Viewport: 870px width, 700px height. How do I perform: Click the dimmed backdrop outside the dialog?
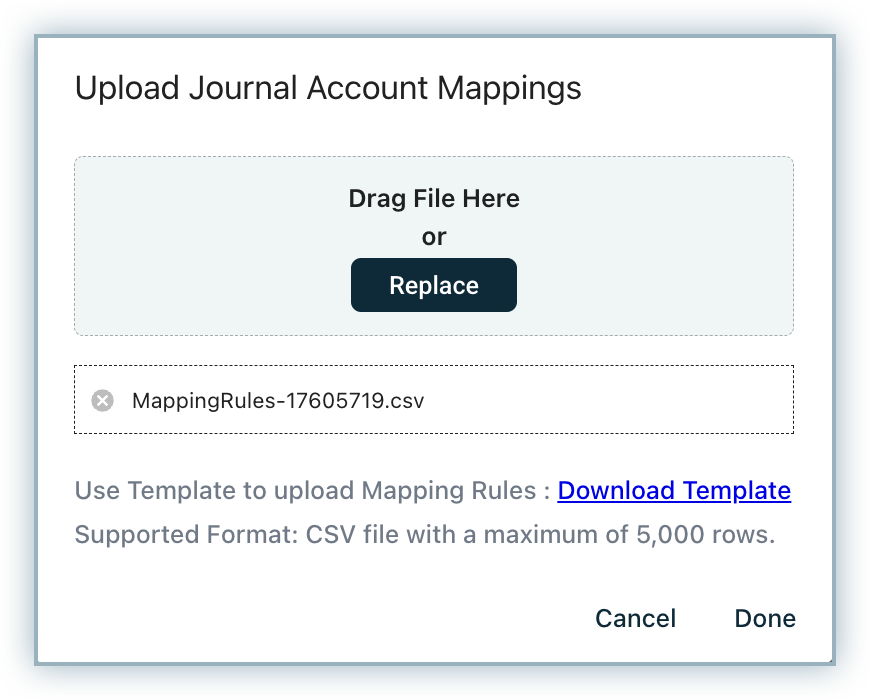[x=18, y=350]
